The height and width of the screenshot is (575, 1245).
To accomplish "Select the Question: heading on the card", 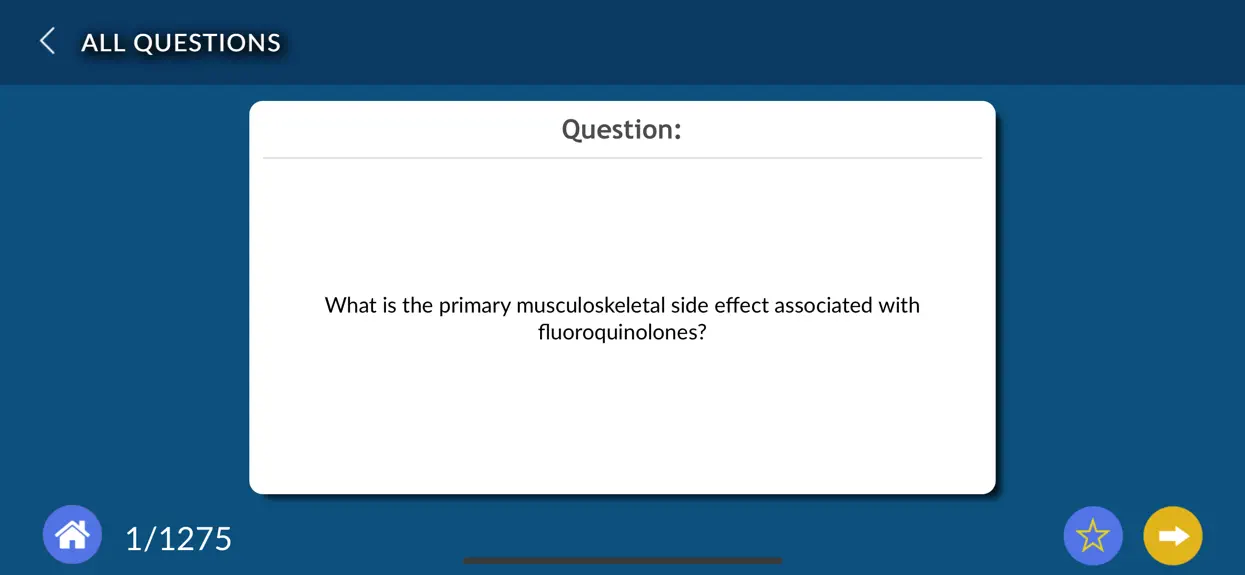I will click(x=621, y=129).
